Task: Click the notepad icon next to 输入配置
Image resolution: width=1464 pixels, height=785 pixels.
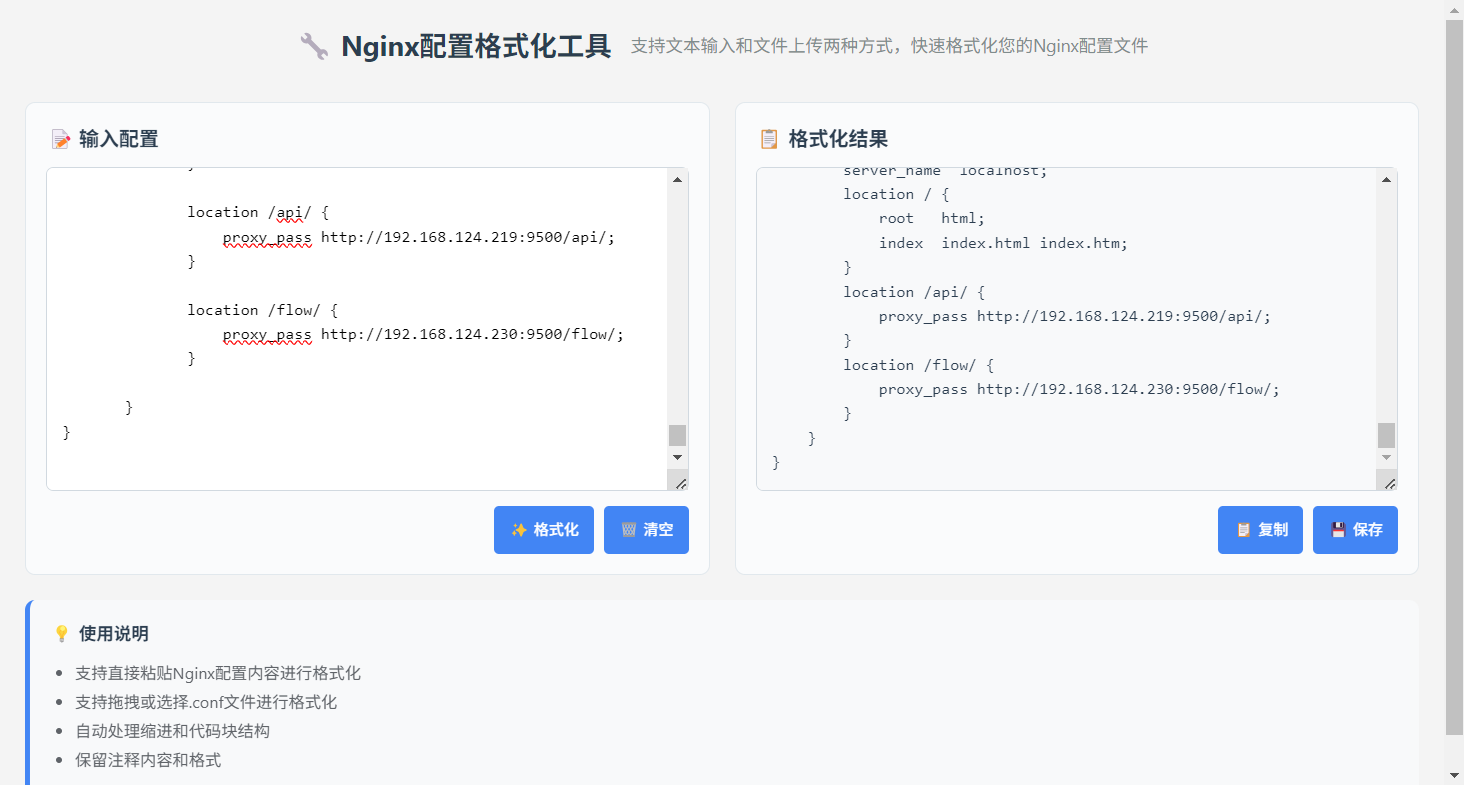Action: pos(60,139)
